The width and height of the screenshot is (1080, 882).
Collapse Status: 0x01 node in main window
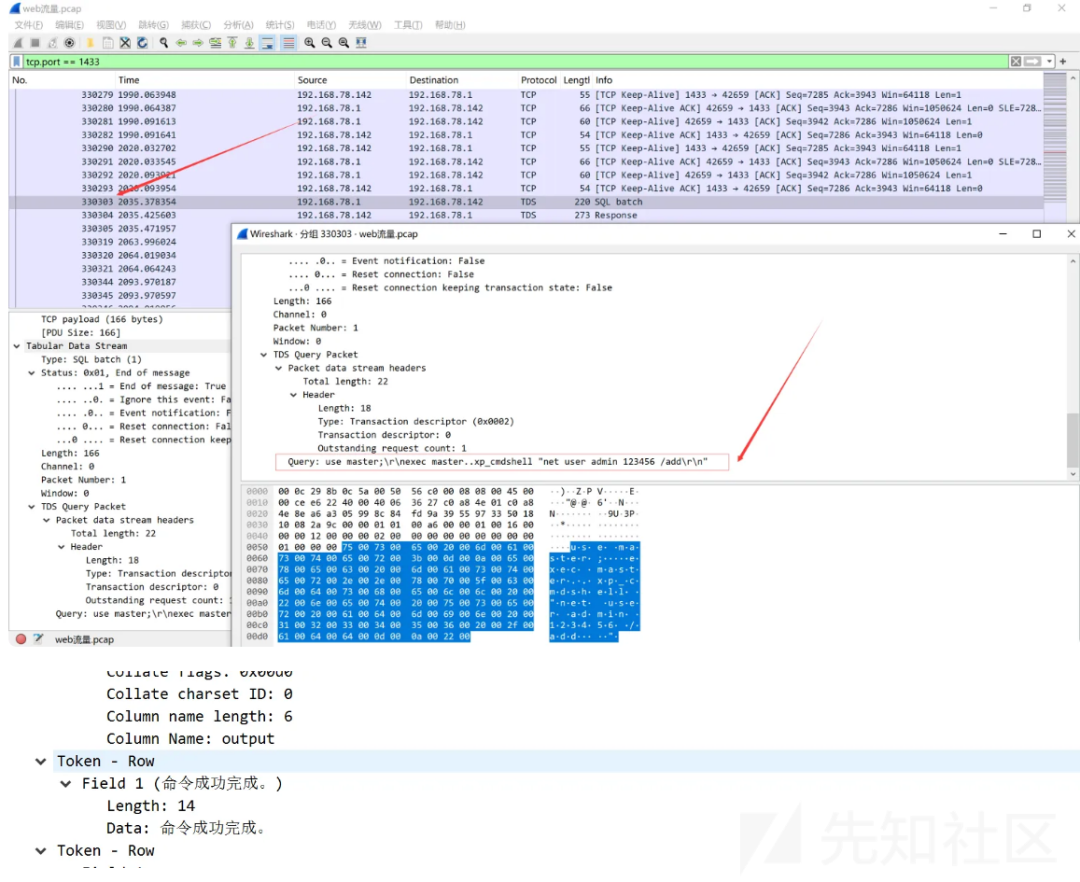31,373
